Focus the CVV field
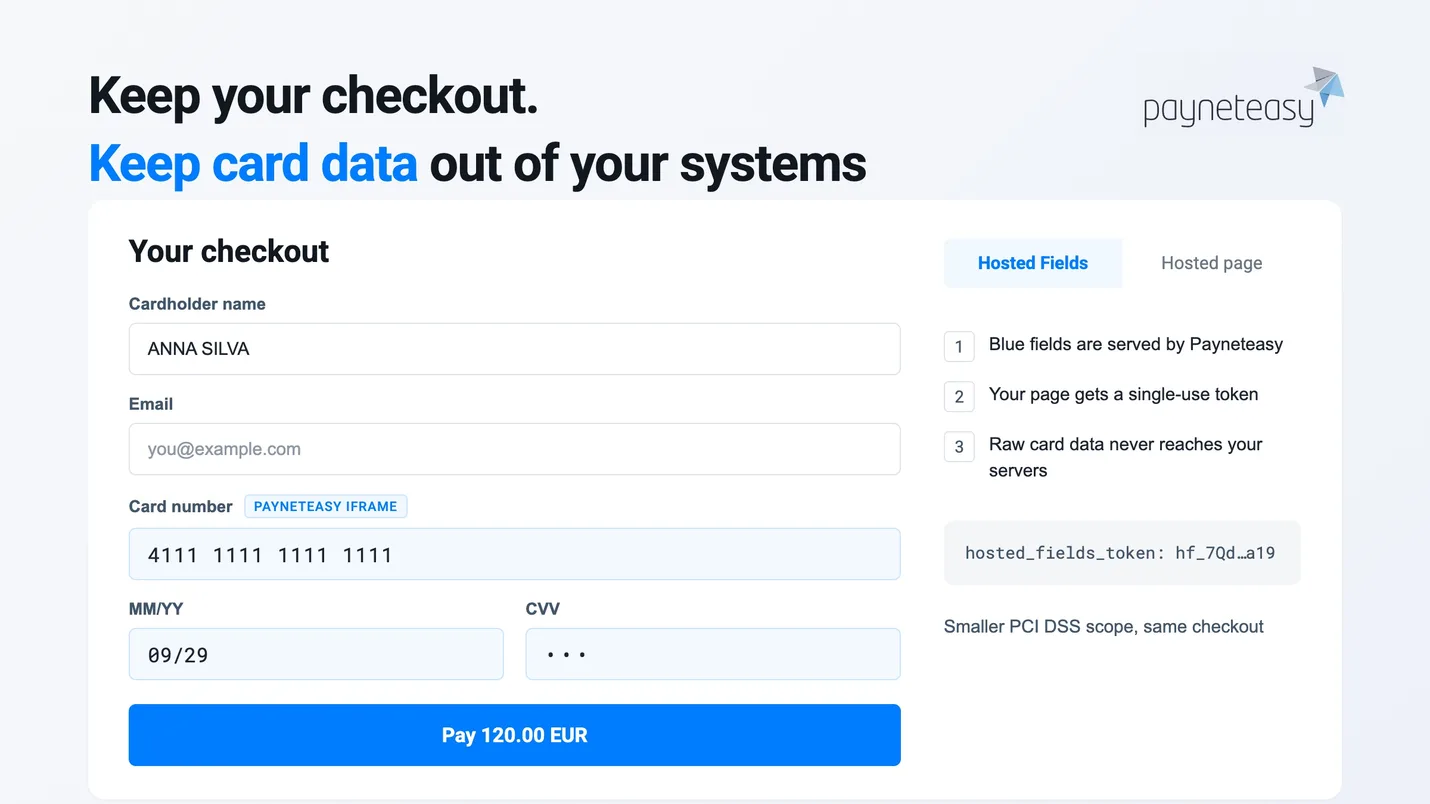Screen dimensions: 1430x804 pos(713,654)
